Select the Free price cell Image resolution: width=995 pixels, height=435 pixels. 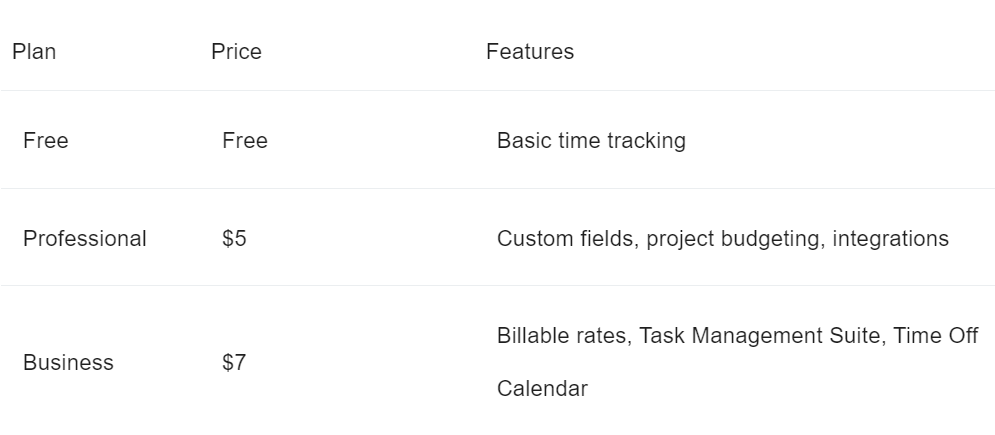(245, 140)
